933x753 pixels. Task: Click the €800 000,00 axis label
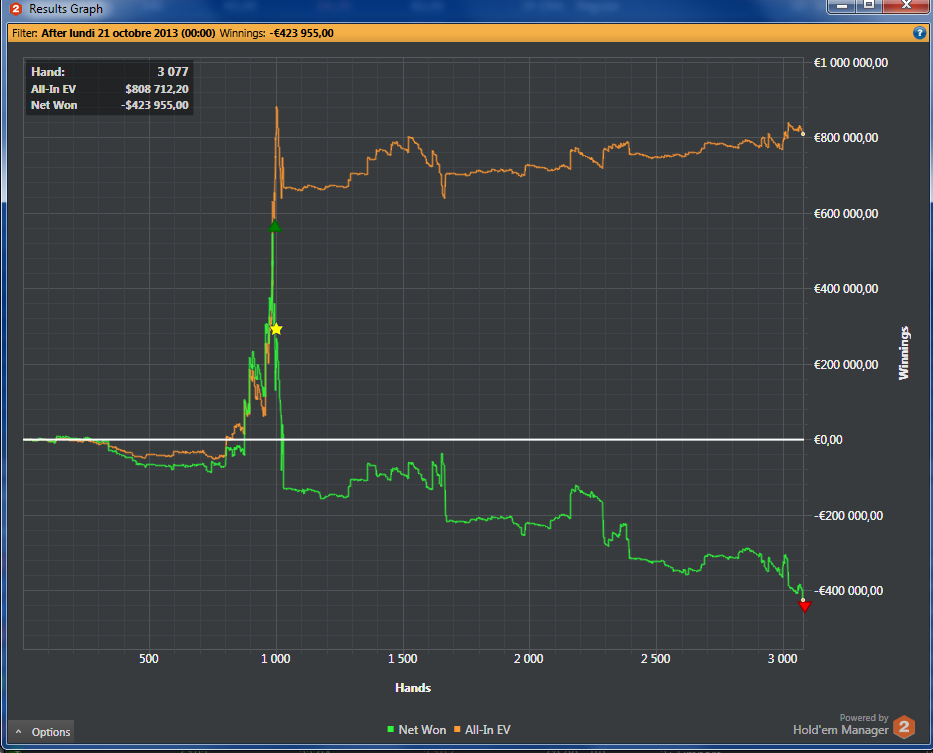(x=846, y=138)
